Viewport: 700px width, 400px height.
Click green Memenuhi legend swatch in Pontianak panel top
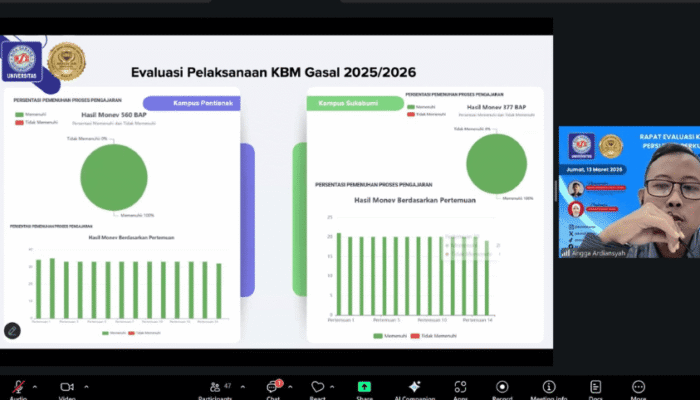pos(19,115)
